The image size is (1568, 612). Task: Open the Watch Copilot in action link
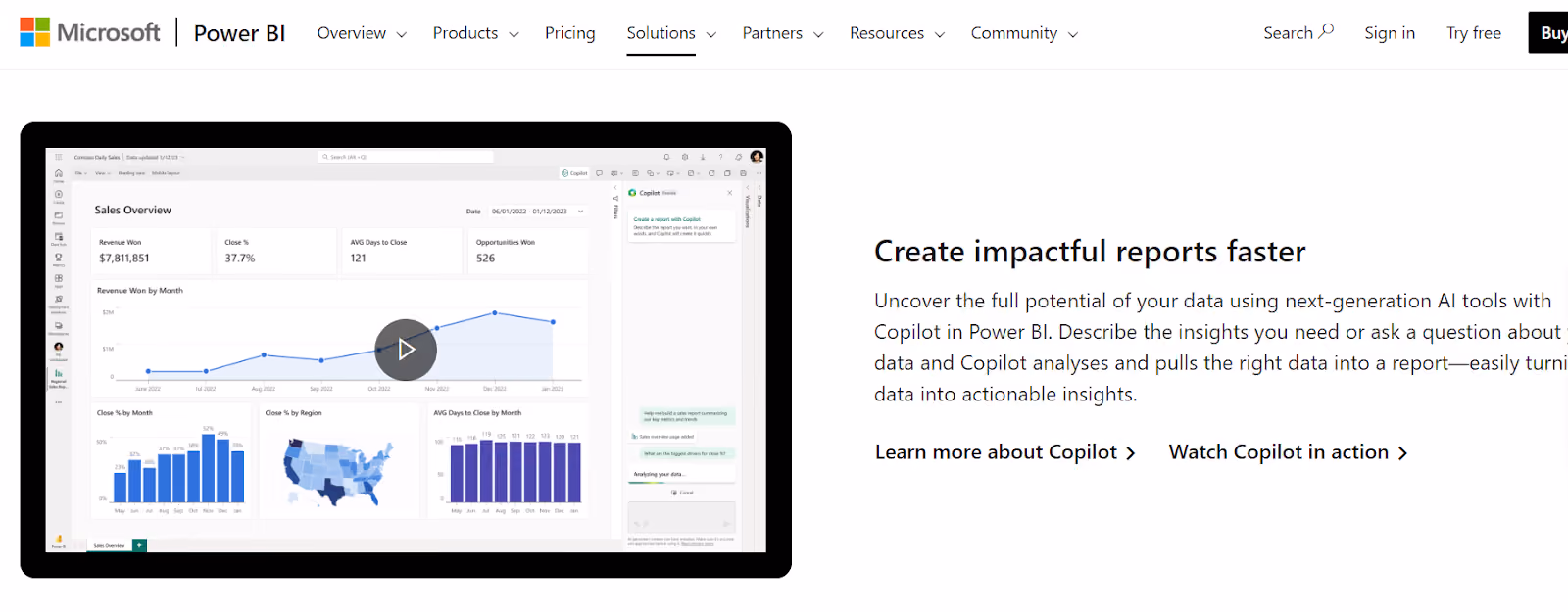(1289, 452)
